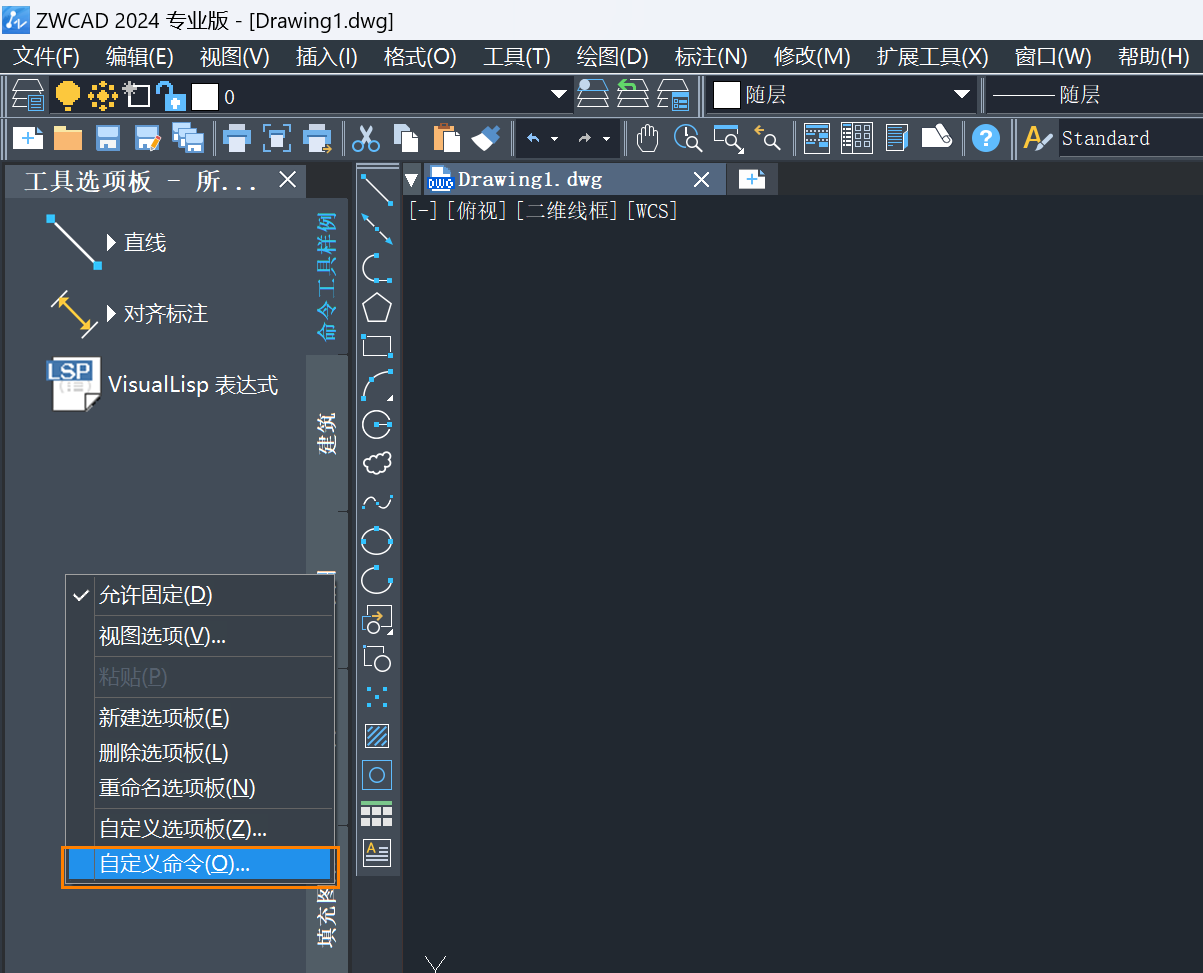Toggle the layer on/off lightbulb icon
The image size is (1203, 973).
[x=67, y=95]
